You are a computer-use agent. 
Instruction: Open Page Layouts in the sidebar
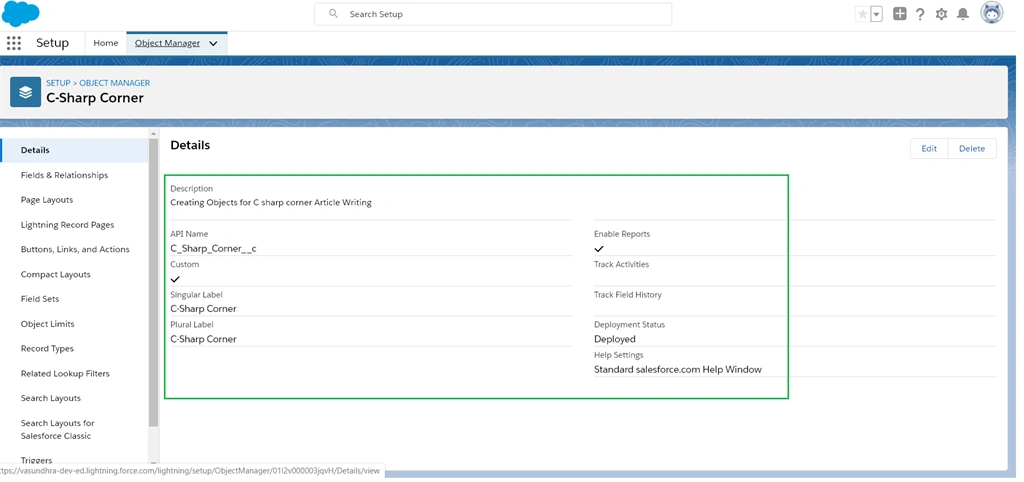pyautogui.click(x=47, y=200)
